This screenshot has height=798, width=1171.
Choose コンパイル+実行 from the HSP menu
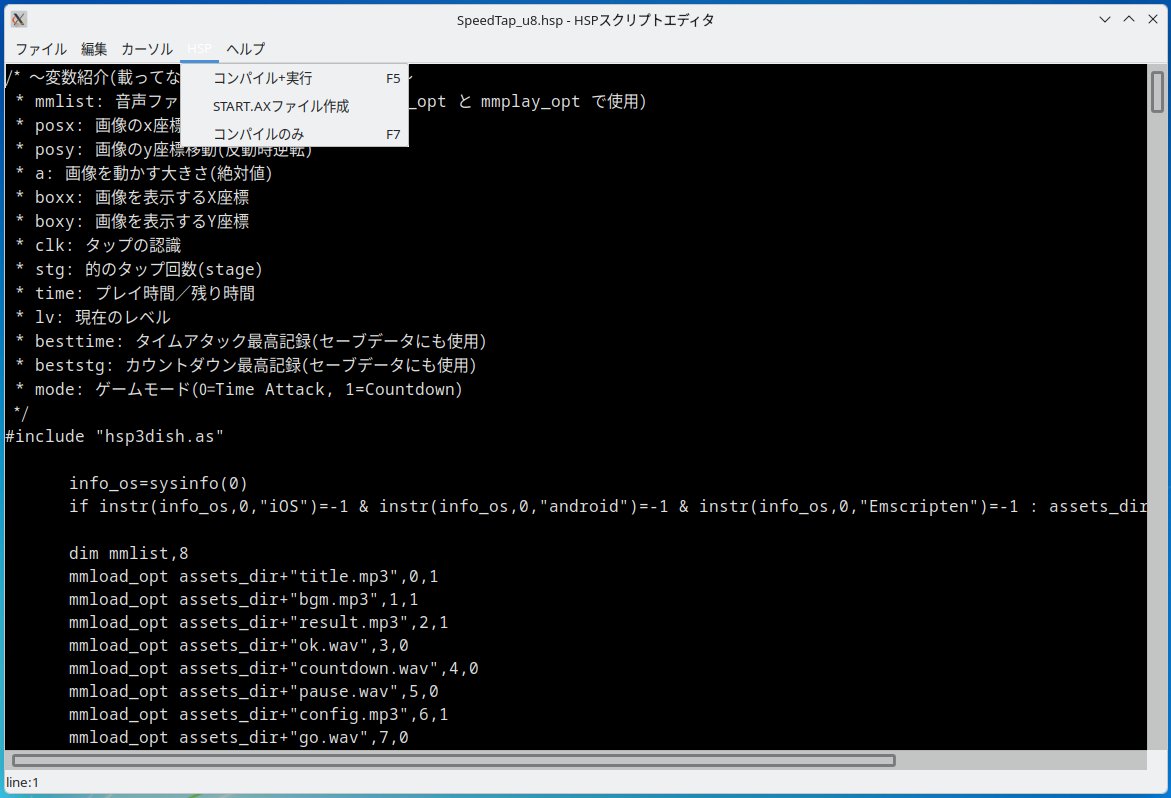294,78
